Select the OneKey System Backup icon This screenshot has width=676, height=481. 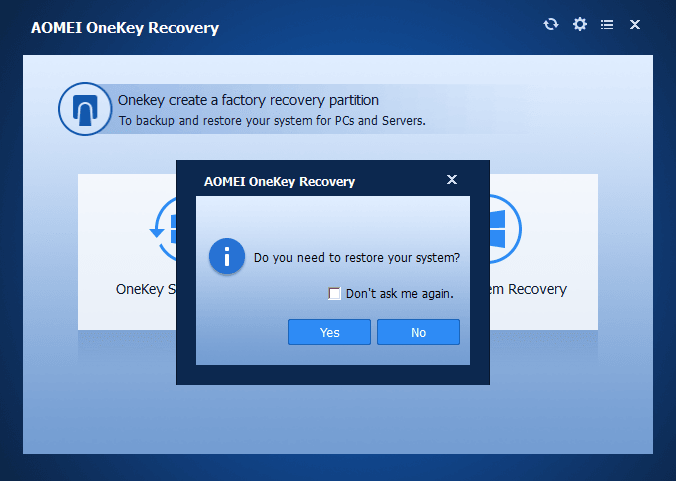click(165, 229)
